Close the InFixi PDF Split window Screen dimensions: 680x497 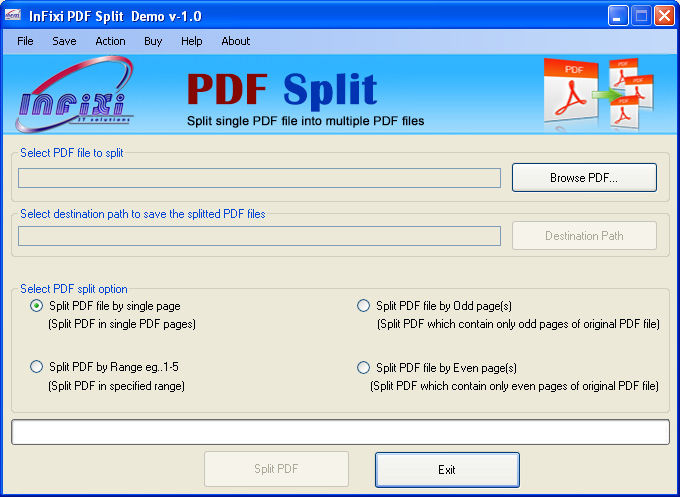pos(664,16)
